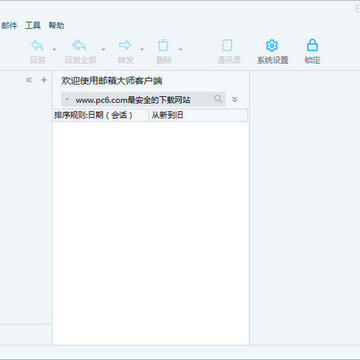Open the dropdown arrow beside Forward
Screen dimensions: 360x360
click(x=142, y=50)
